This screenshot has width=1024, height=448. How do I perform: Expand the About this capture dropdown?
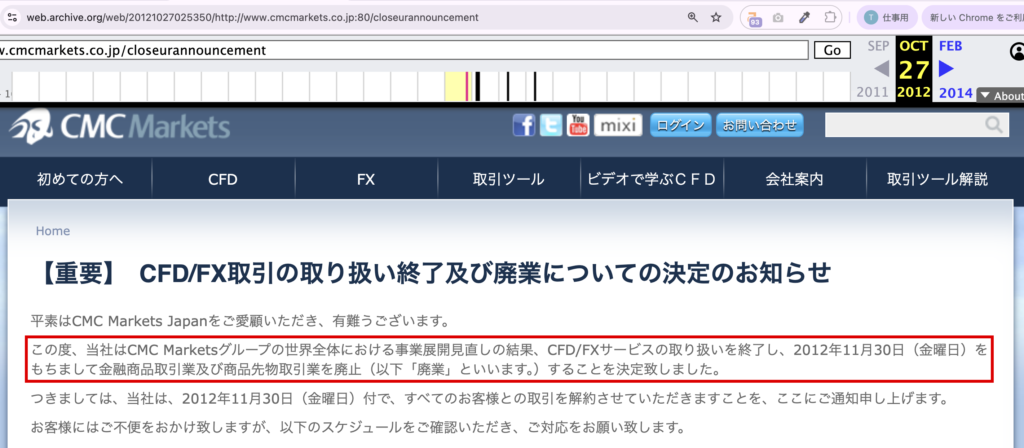tap(1000, 96)
